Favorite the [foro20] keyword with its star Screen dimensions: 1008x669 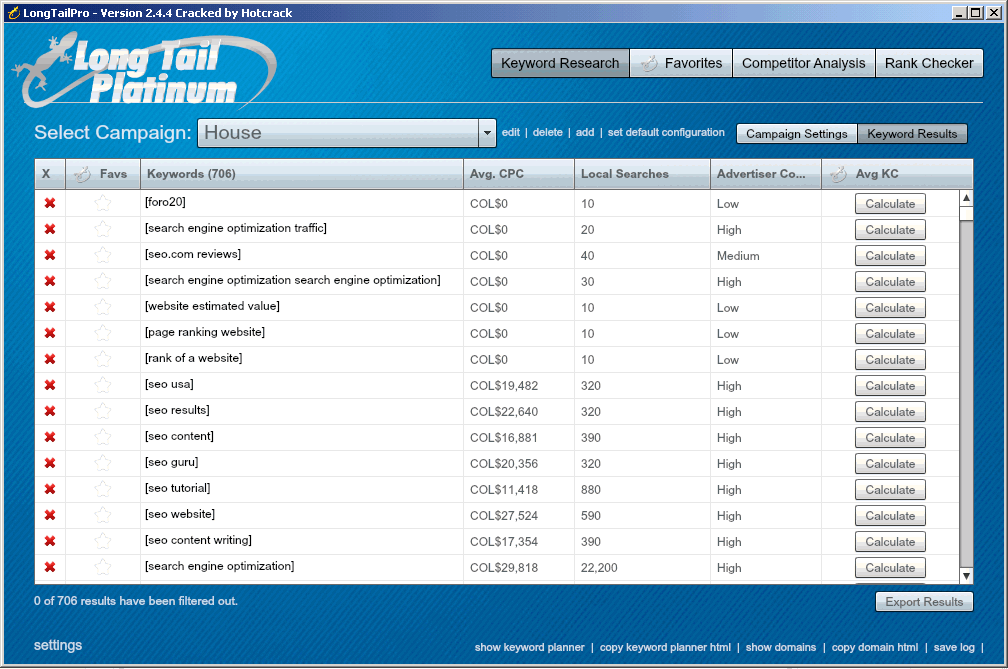[x=103, y=203]
